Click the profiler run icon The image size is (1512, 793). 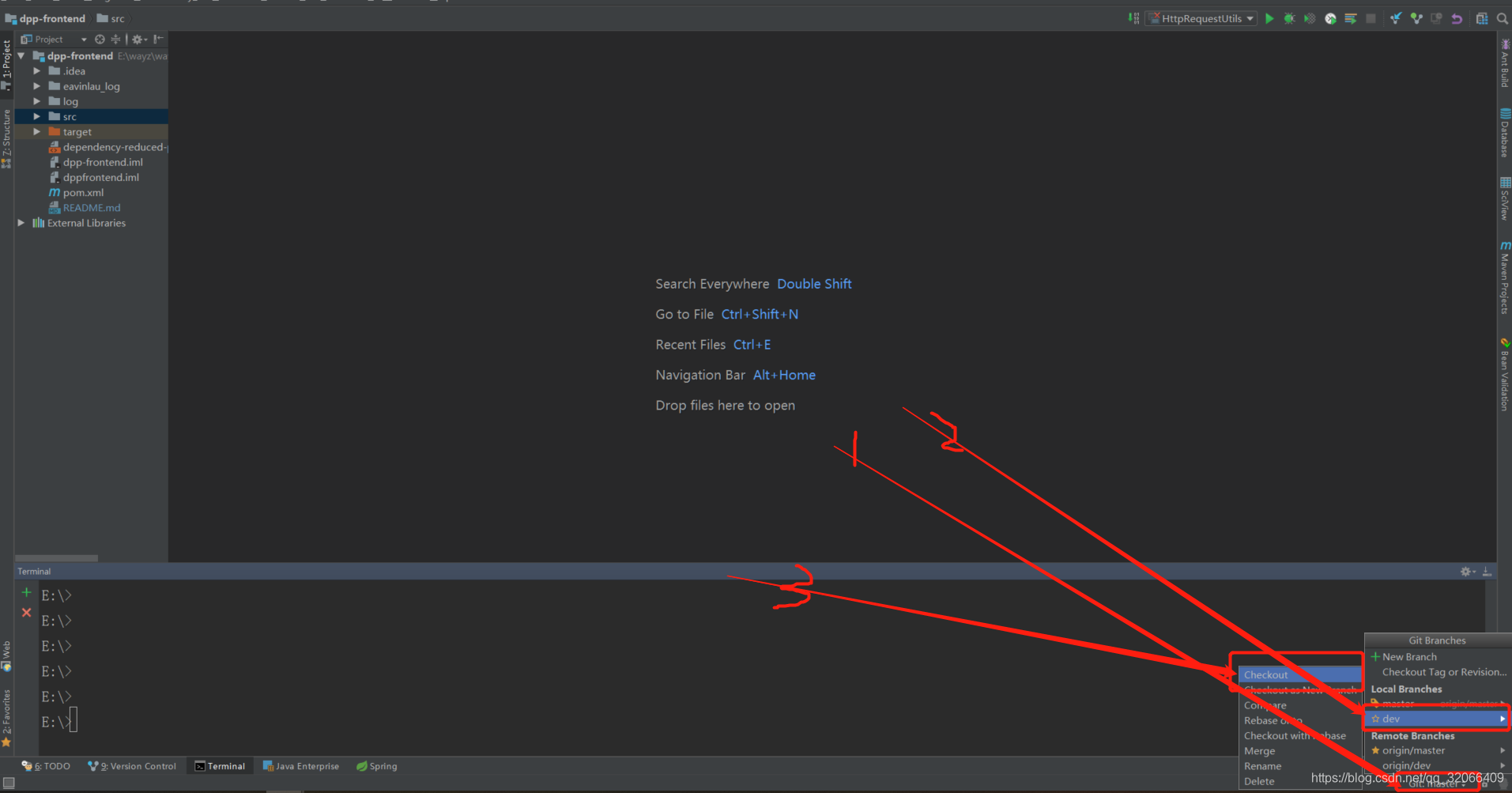(x=1330, y=18)
